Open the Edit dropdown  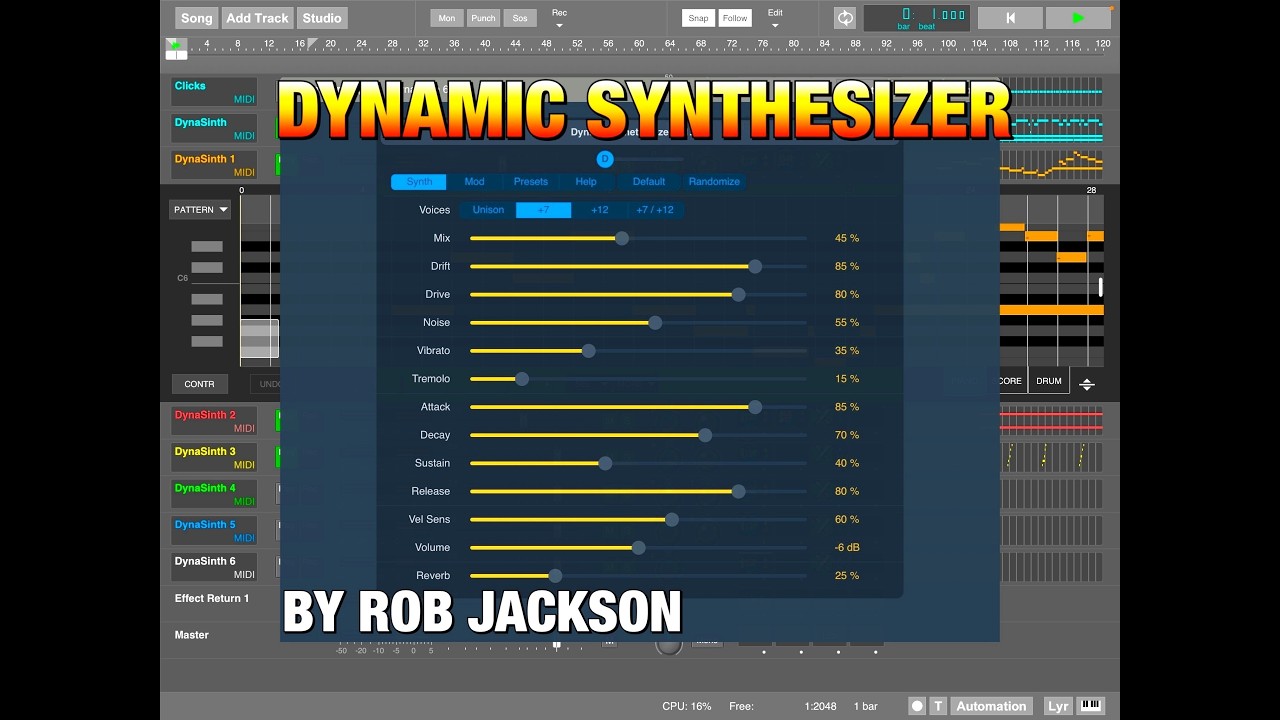click(x=775, y=18)
